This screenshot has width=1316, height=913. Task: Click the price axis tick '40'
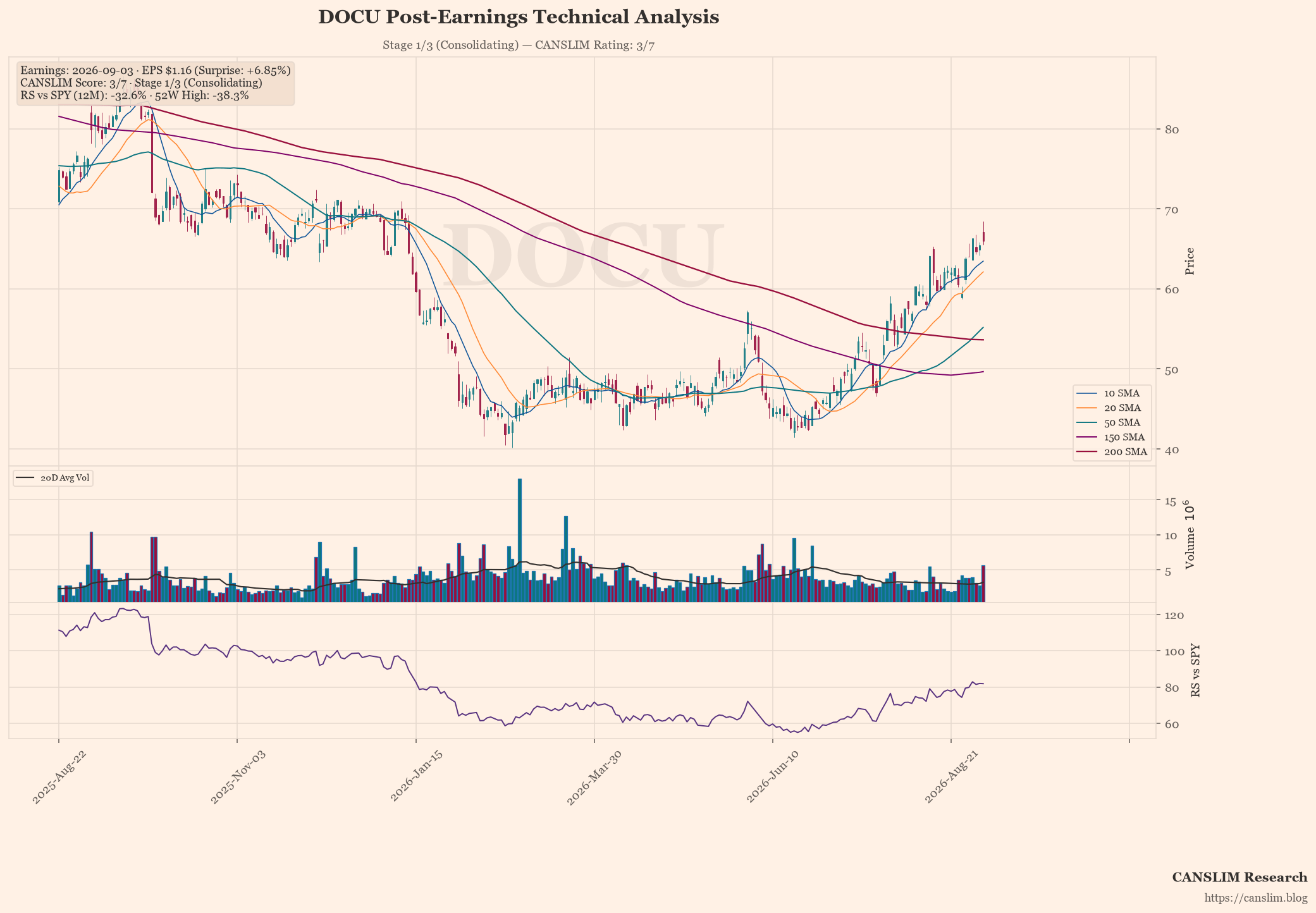(x=1171, y=450)
